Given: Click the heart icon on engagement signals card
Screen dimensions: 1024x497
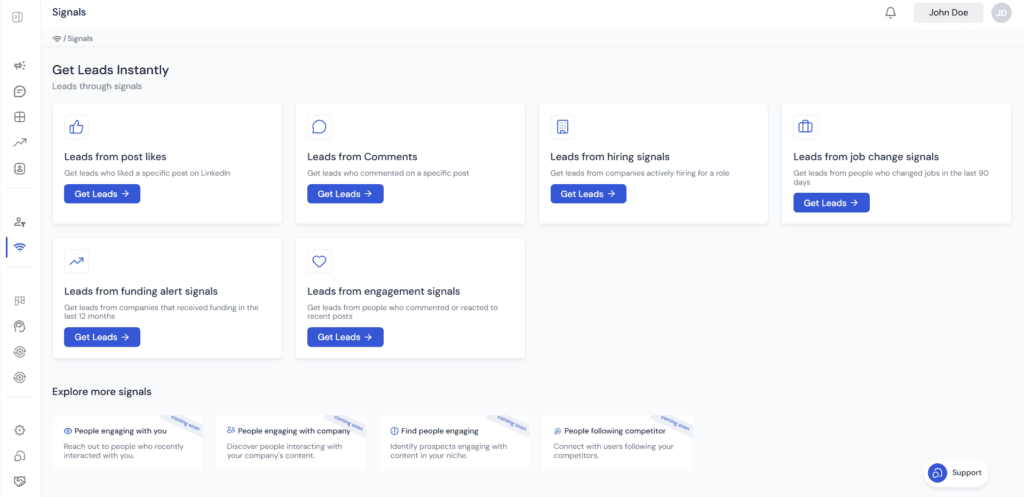Looking at the screenshot, I should tap(319, 261).
